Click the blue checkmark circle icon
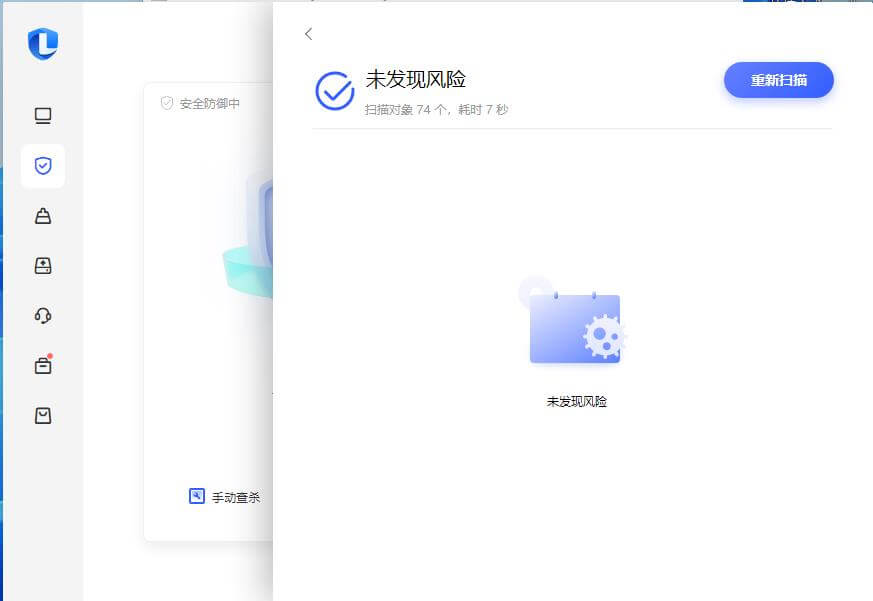 [335, 91]
